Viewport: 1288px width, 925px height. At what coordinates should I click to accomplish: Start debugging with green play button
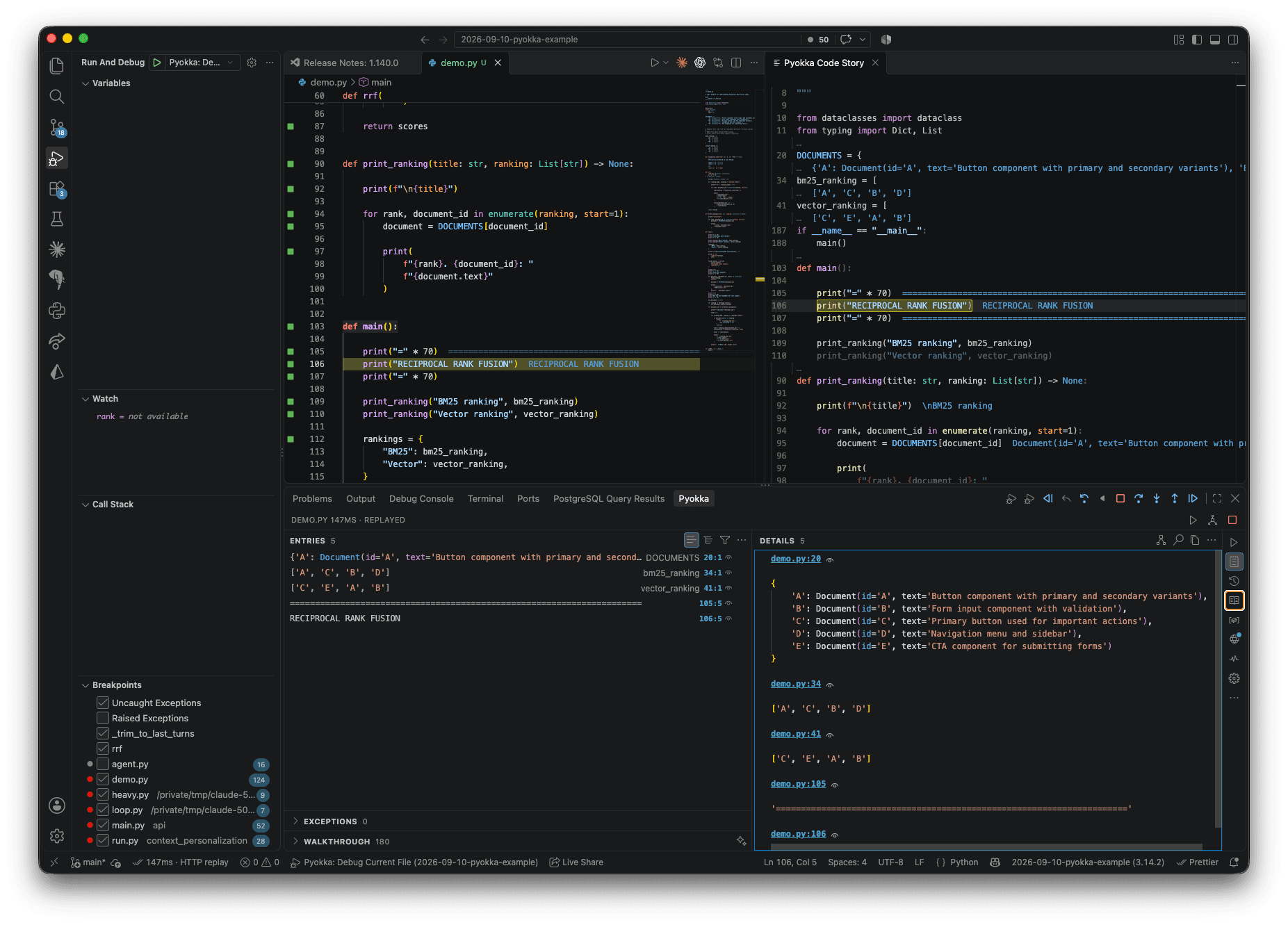click(158, 63)
